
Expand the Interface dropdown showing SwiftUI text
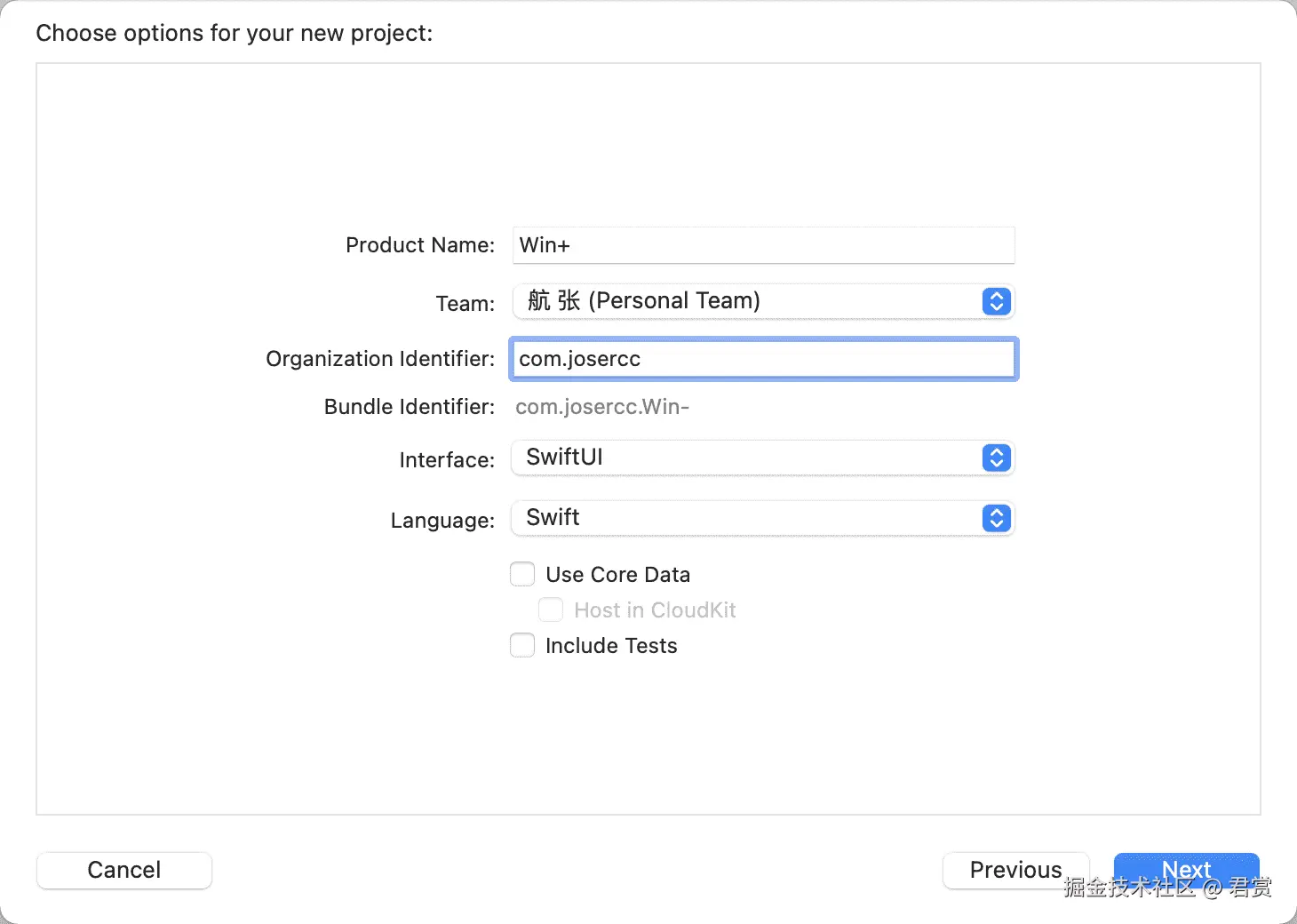pyautogui.click(x=565, y=458)
